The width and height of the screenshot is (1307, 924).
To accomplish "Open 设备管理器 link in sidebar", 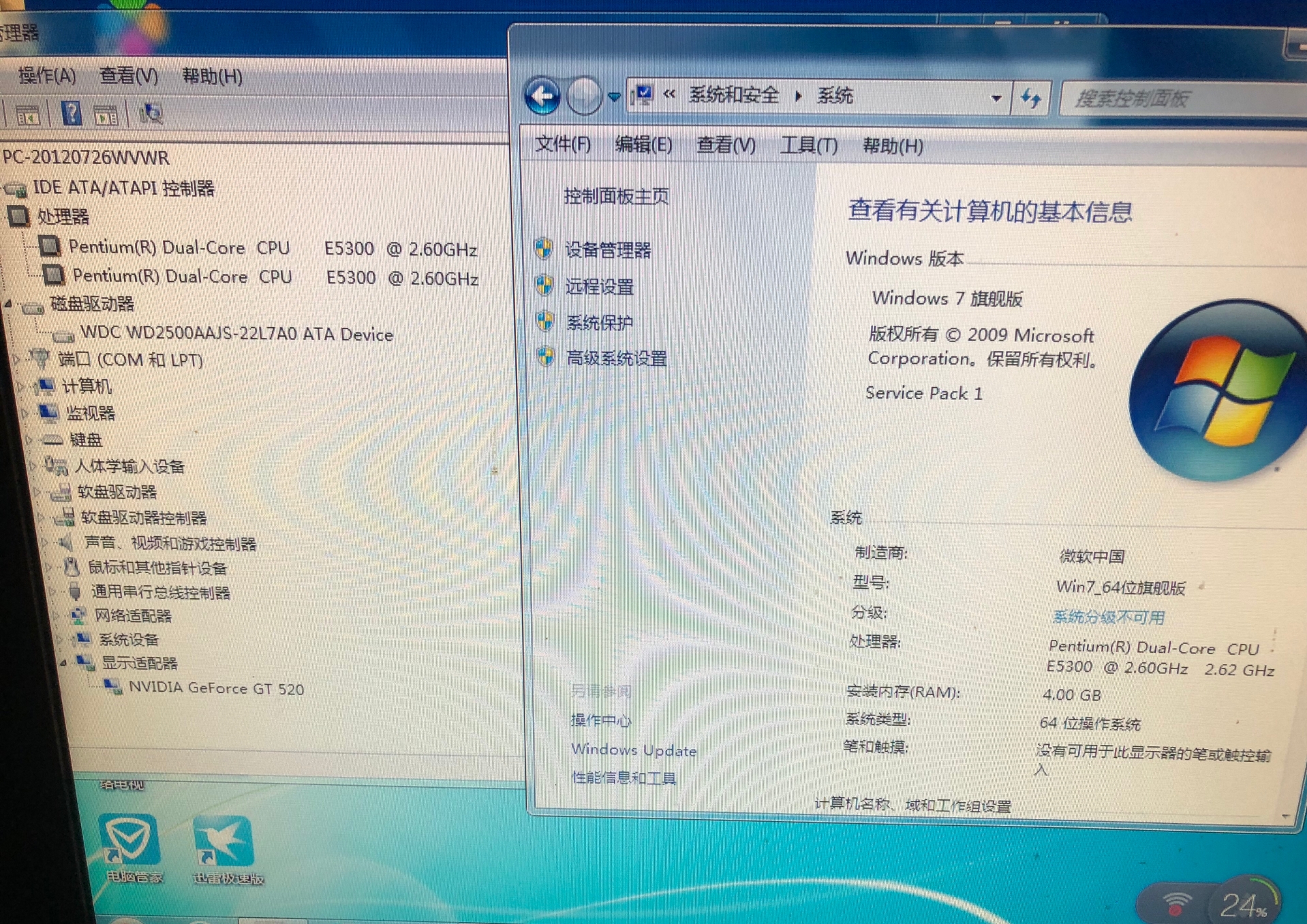I will 608,250.
